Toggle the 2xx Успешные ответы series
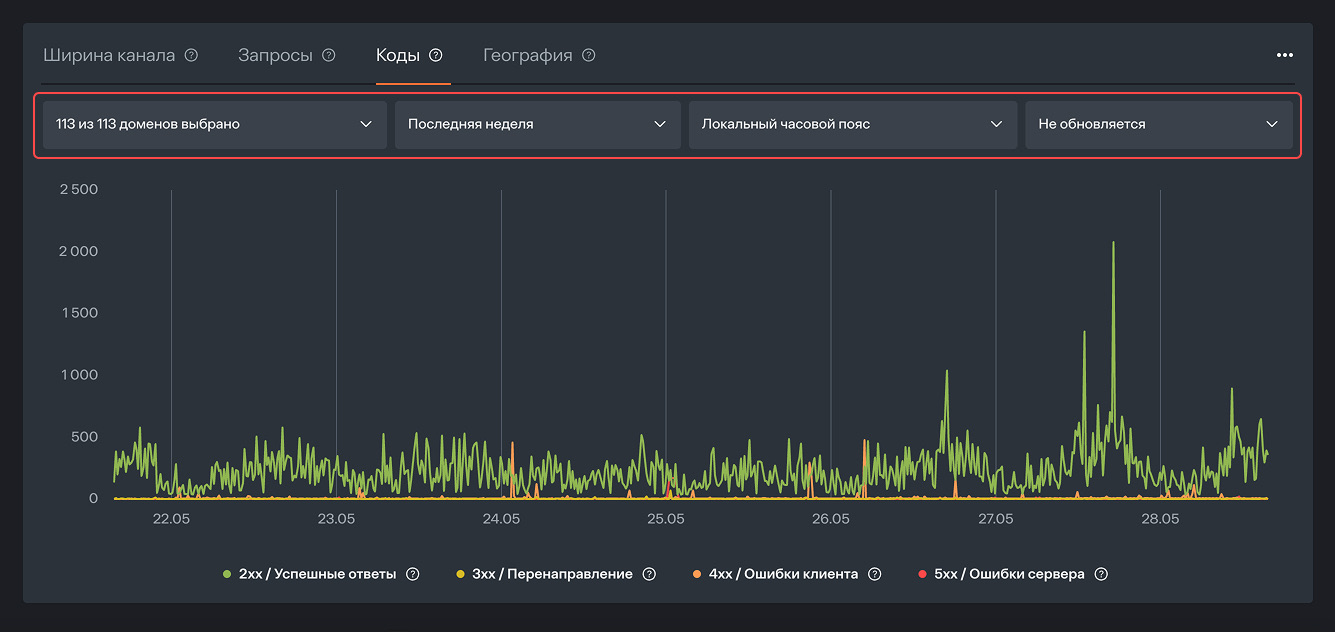 [317, 574]
